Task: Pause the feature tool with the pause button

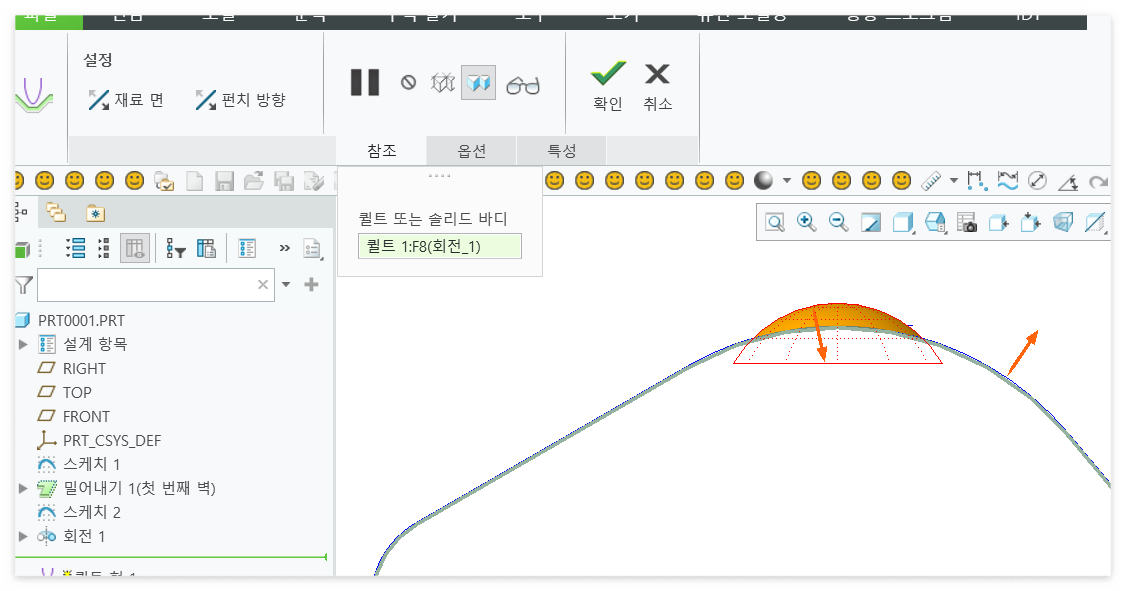Action: [x=365, y=83]
